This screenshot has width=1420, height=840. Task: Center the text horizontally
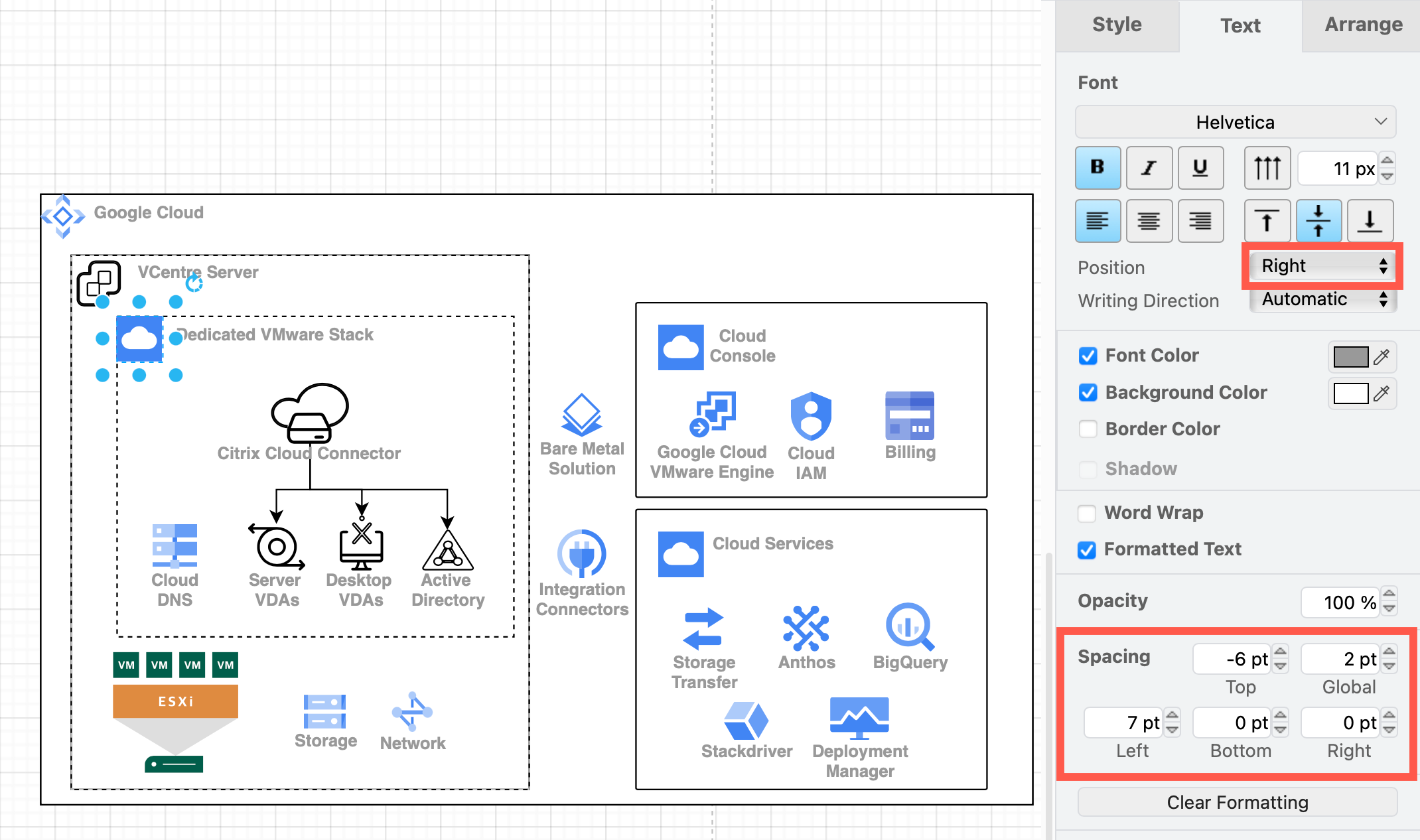1149,221
